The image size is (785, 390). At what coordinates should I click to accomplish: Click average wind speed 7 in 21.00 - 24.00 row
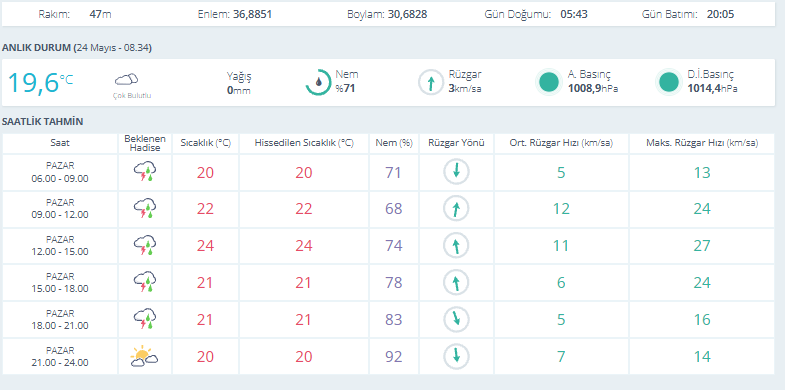tap(561, 356)
